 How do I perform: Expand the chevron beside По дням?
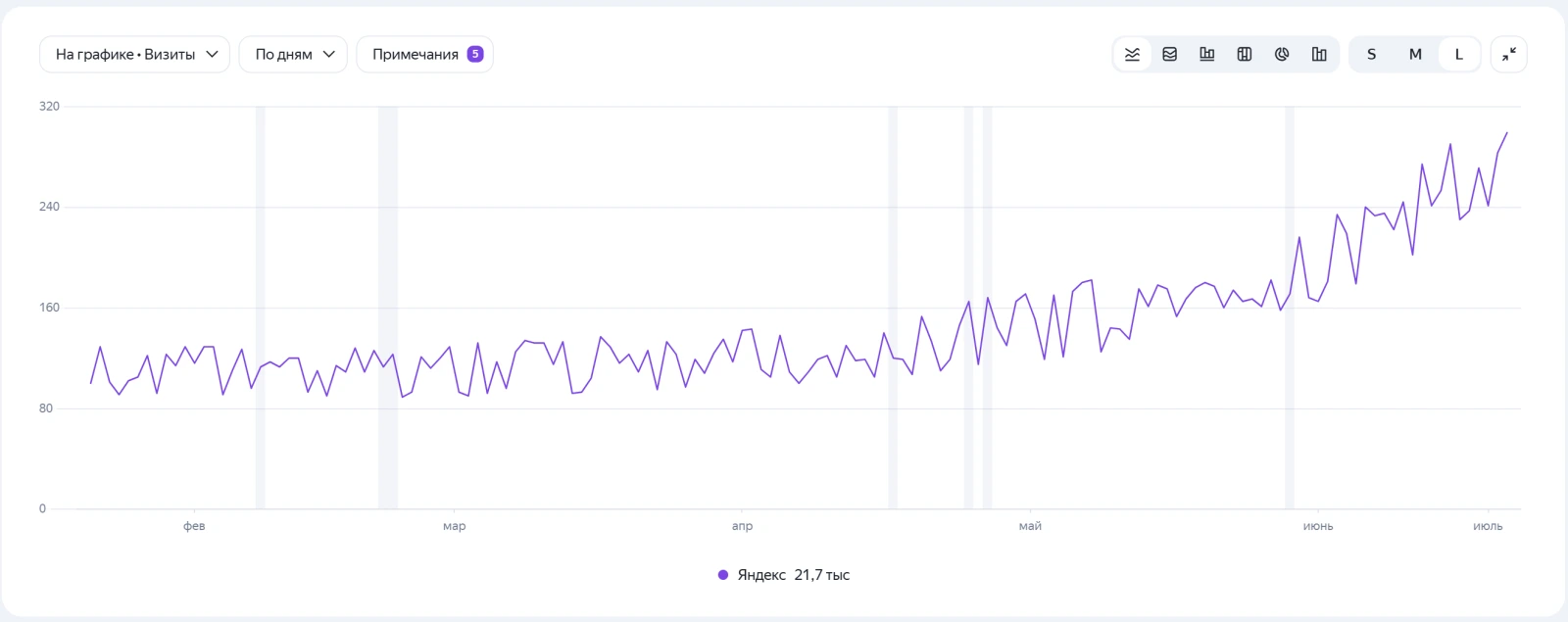pos(329,54)
